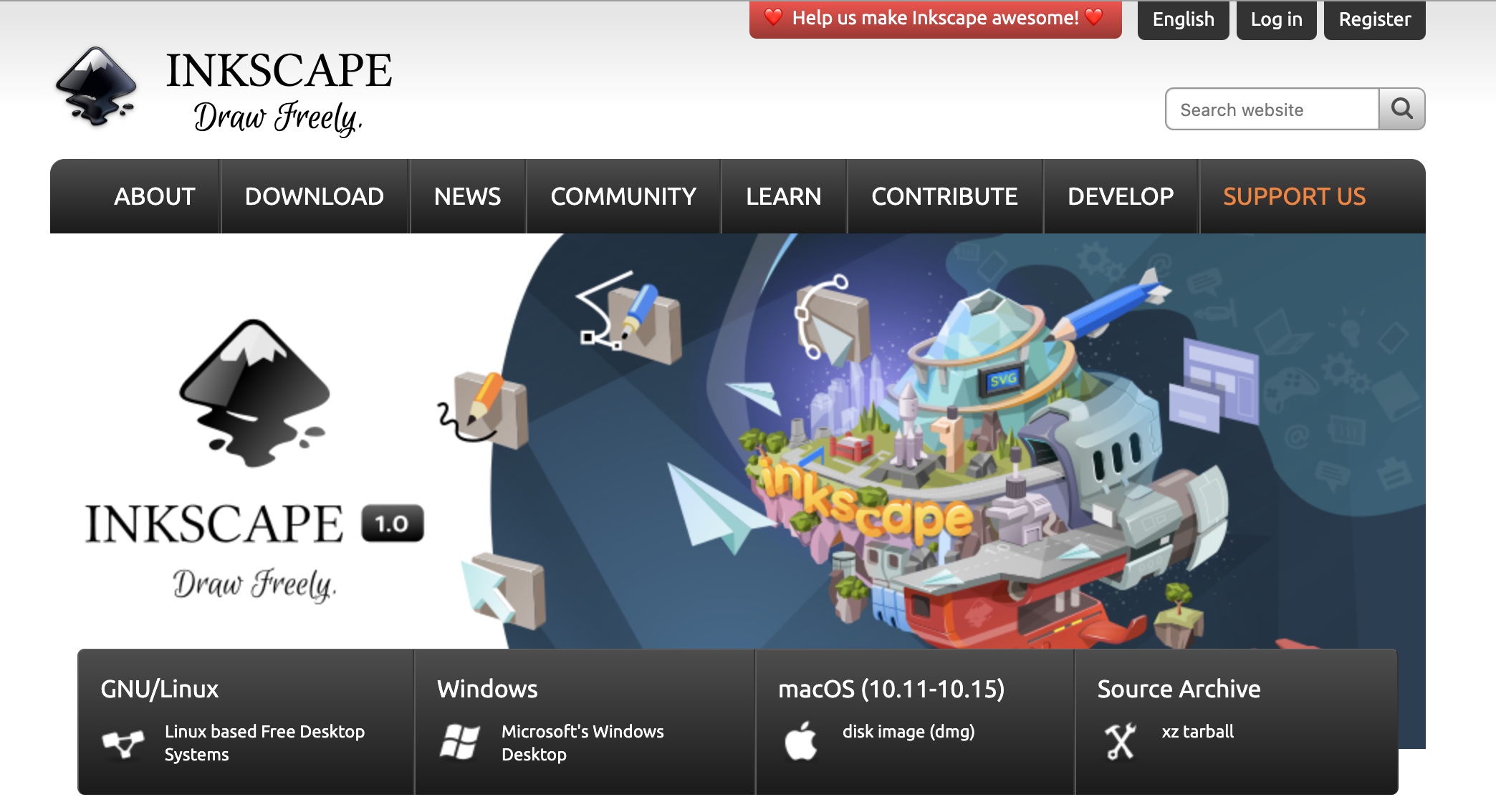Click the Windows flag logo icon
The image size is (1496, 812).
click(x=459, y=742)
